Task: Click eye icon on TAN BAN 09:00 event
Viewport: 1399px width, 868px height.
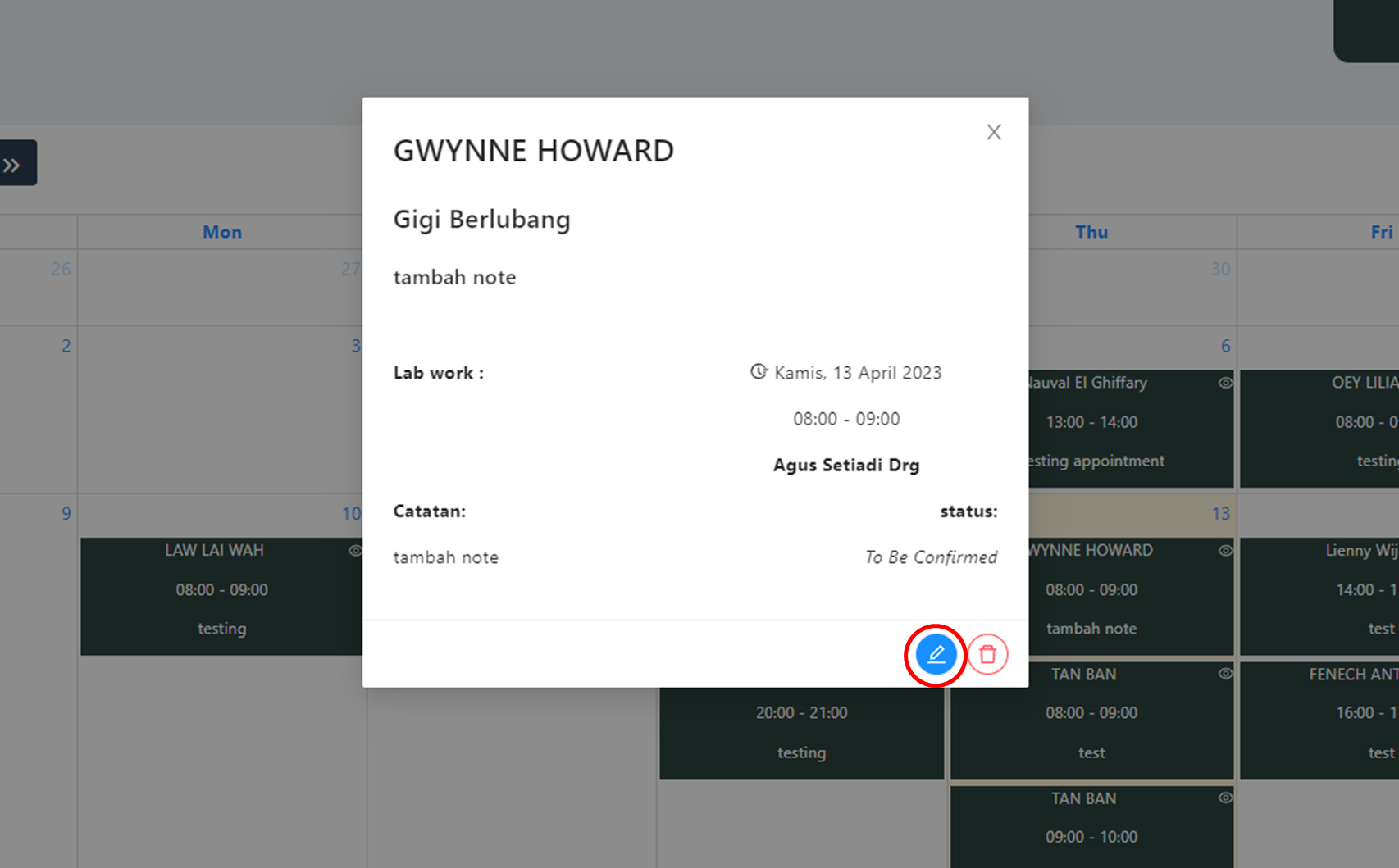Action: tap(1225, 798)
